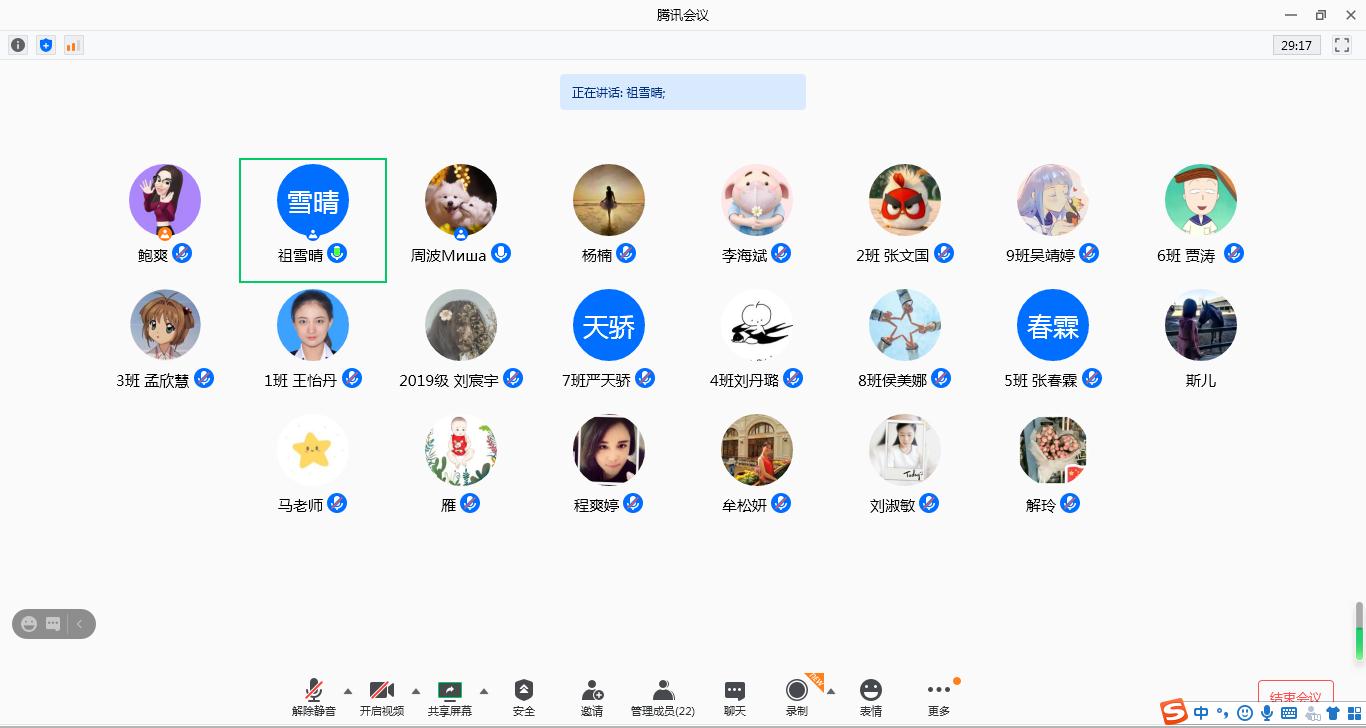The image size is (1366, 728).
Task: Select 周波Миша's dog avatar
Action: click(461, 201)
